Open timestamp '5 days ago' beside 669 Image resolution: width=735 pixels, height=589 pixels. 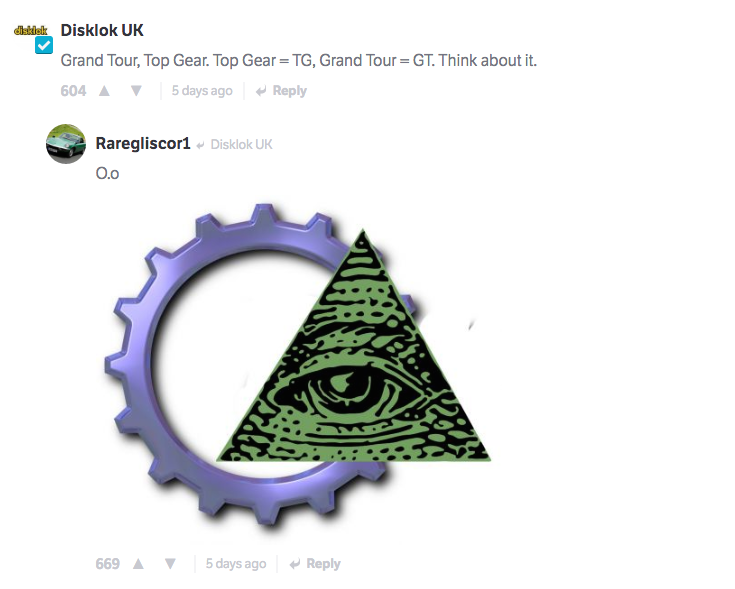pyautogui.click(x=236, y=563)
